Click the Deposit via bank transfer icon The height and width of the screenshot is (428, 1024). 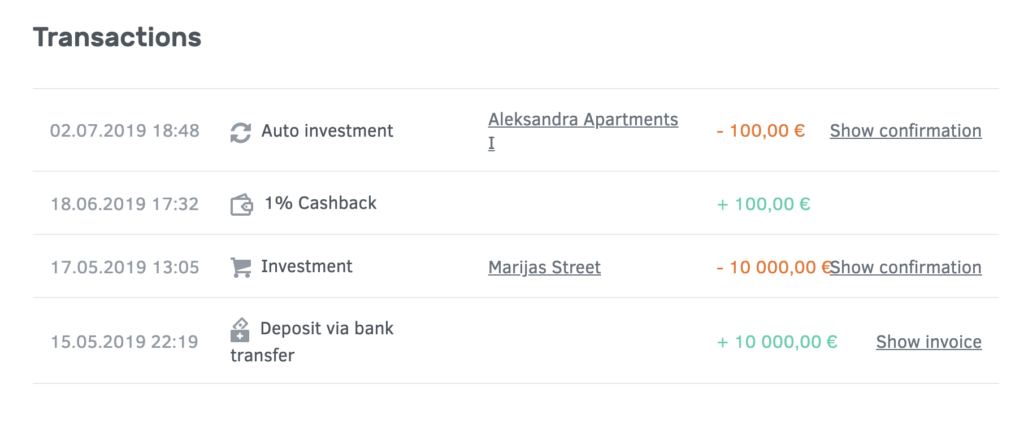[x=240, y=330]
